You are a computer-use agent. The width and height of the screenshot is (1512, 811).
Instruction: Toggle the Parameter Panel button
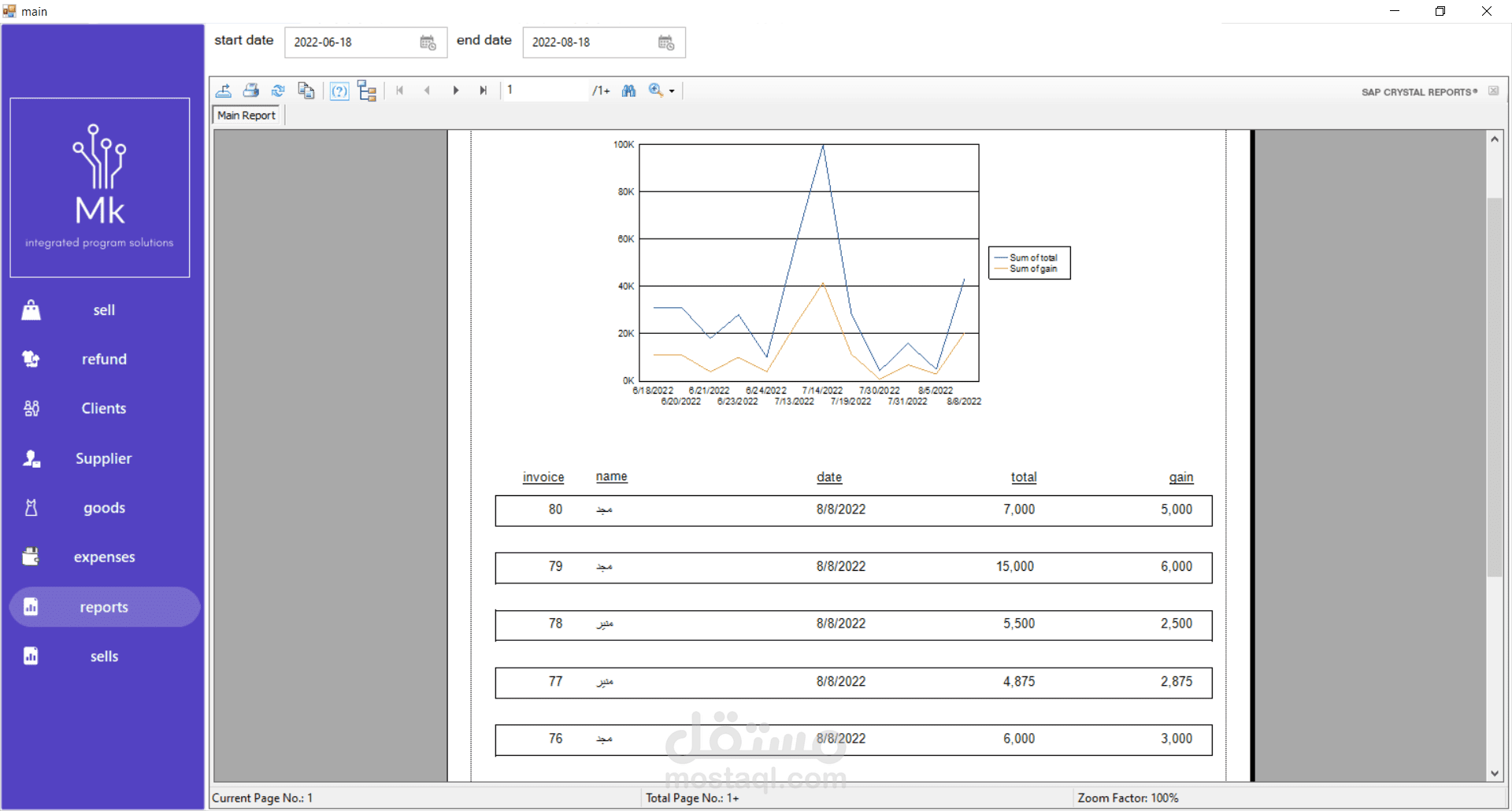[x=339, y=91]
